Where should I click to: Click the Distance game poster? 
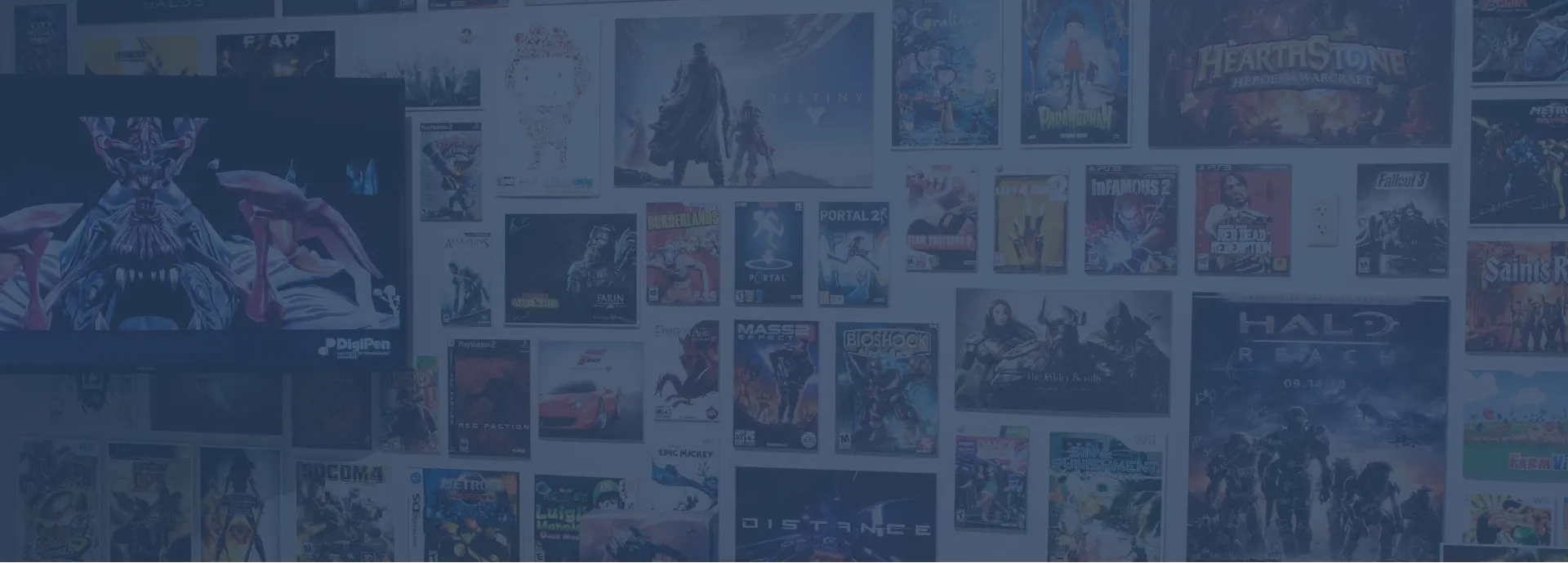835,516
